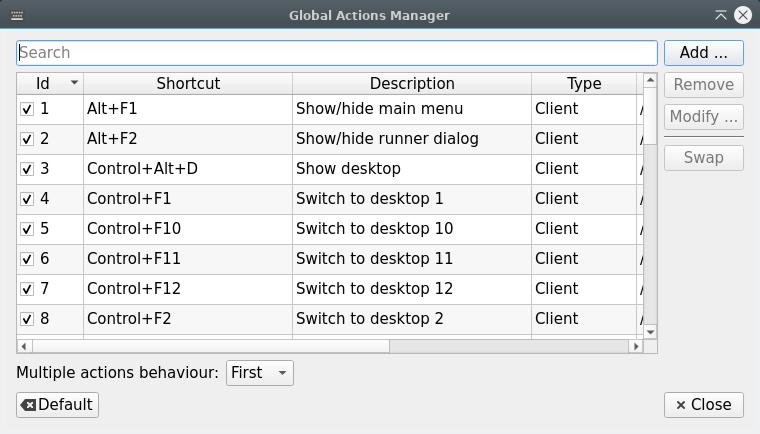Uncheck the checkbox for action 2
Screen dimensions: 760x434
click(27, 139)
